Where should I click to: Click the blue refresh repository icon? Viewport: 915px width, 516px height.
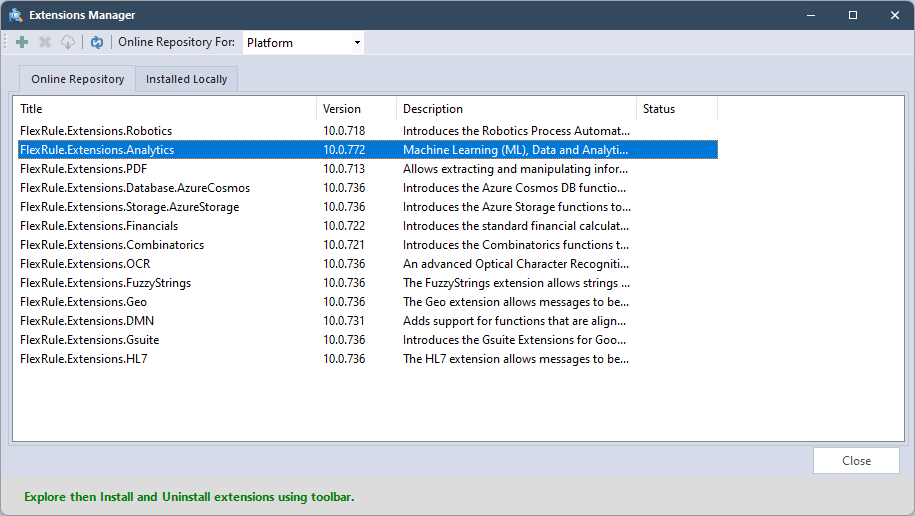(x=97, y=42)
